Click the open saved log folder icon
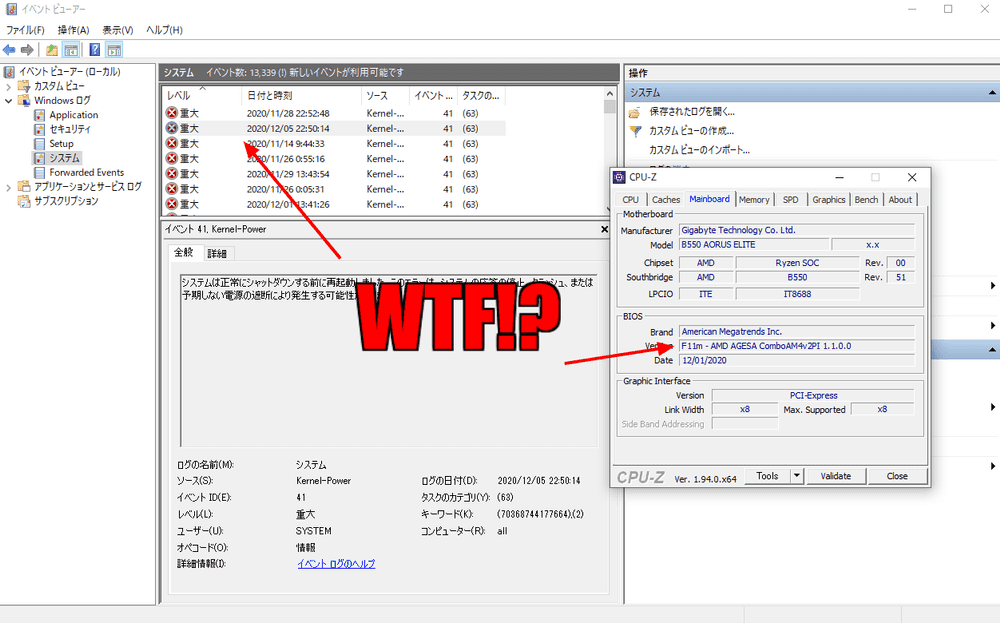The height and width of the screenshot is (623, 1000). (635, 113)
